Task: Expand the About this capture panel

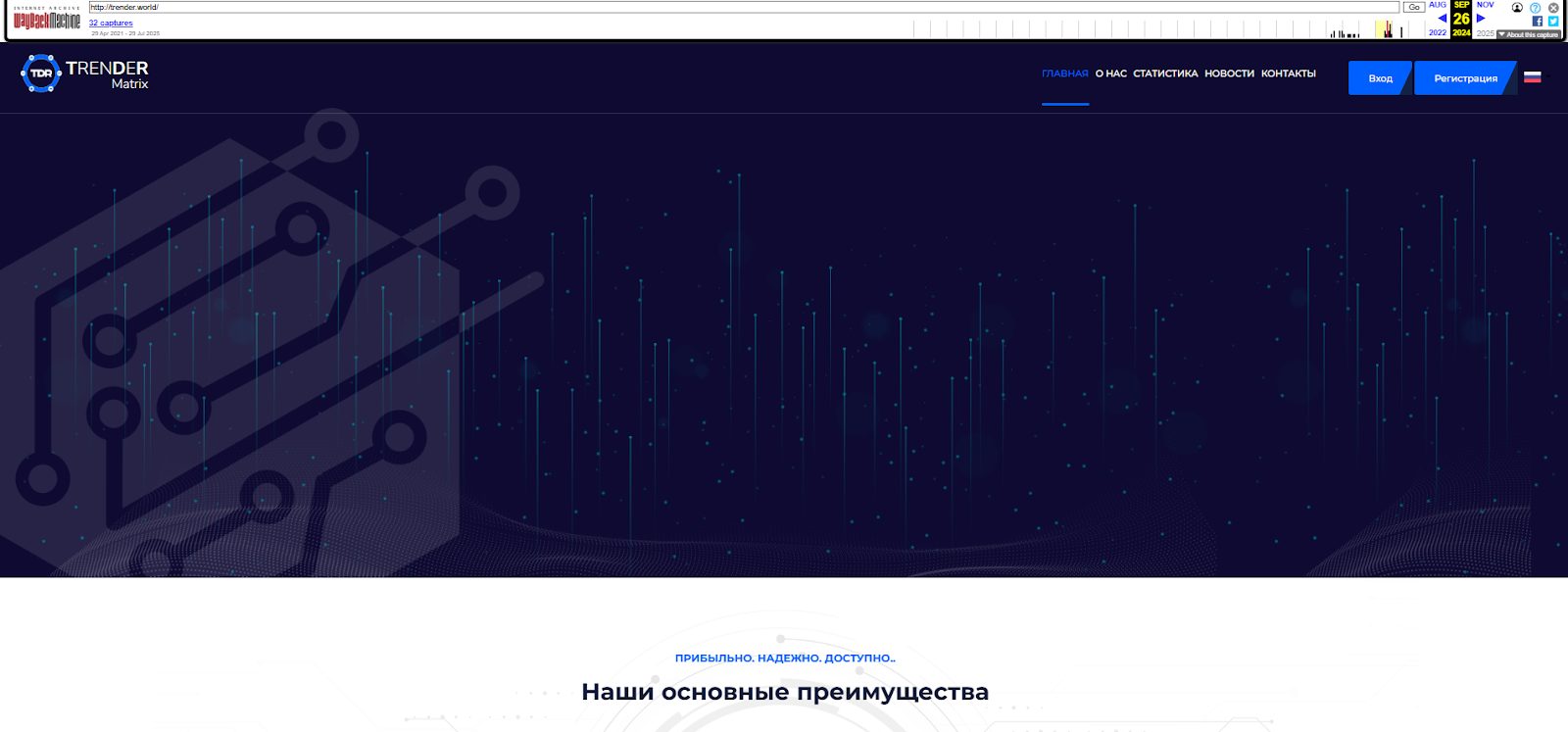Action: pyautogui.click(x=1528, y=34)
